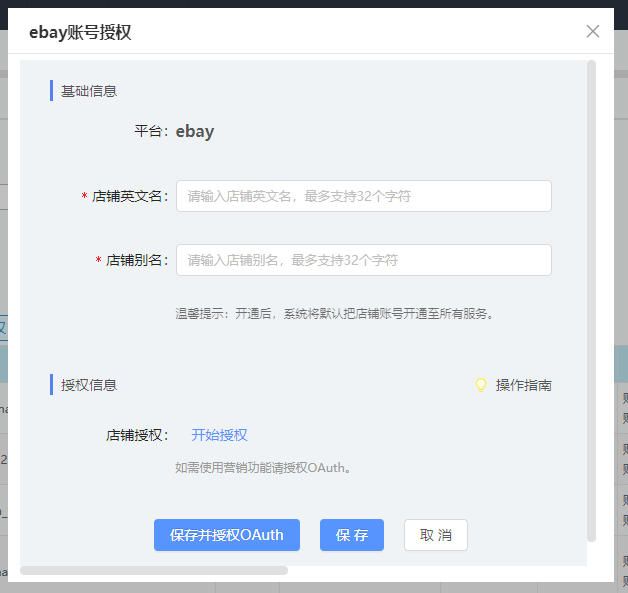Click the 店铺英文名 input field

364,196
